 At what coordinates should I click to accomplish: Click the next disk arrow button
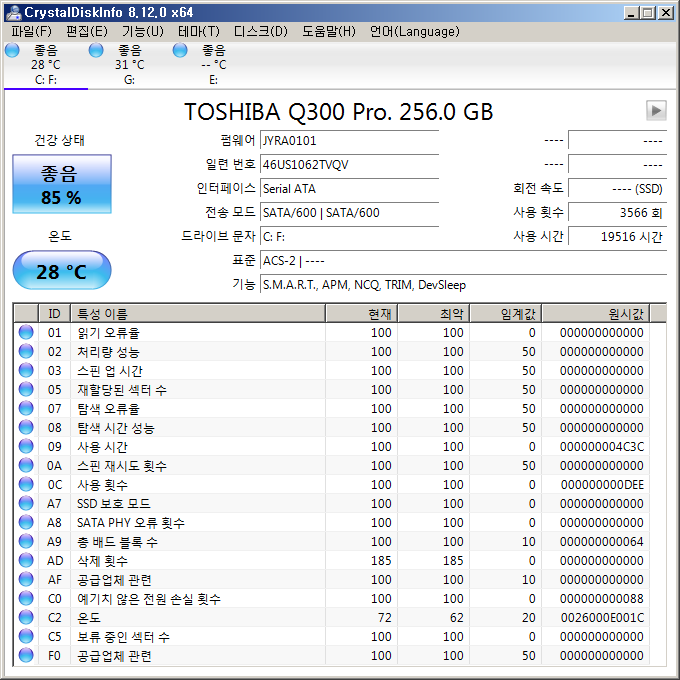pyautogui.click(x=656, y=110)
